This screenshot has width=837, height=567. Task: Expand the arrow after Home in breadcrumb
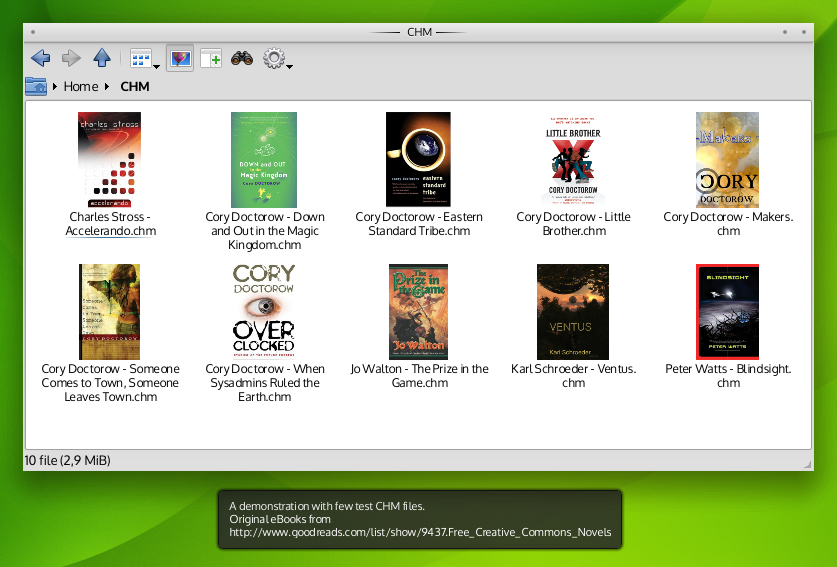coord(107,86)
